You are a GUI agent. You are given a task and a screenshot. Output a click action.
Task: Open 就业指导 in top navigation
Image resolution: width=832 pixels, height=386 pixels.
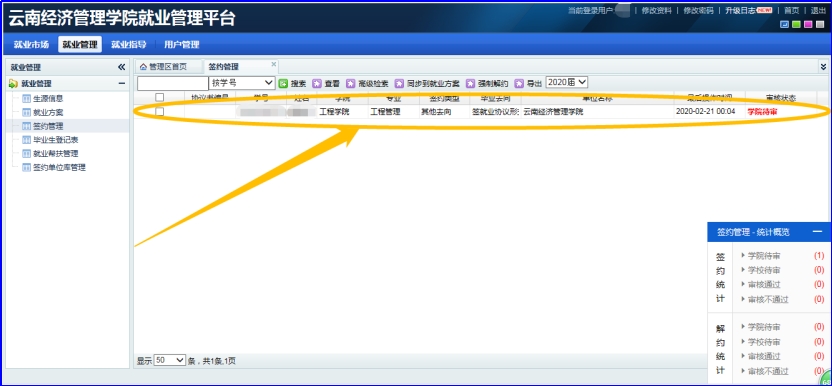pos(128,45)
